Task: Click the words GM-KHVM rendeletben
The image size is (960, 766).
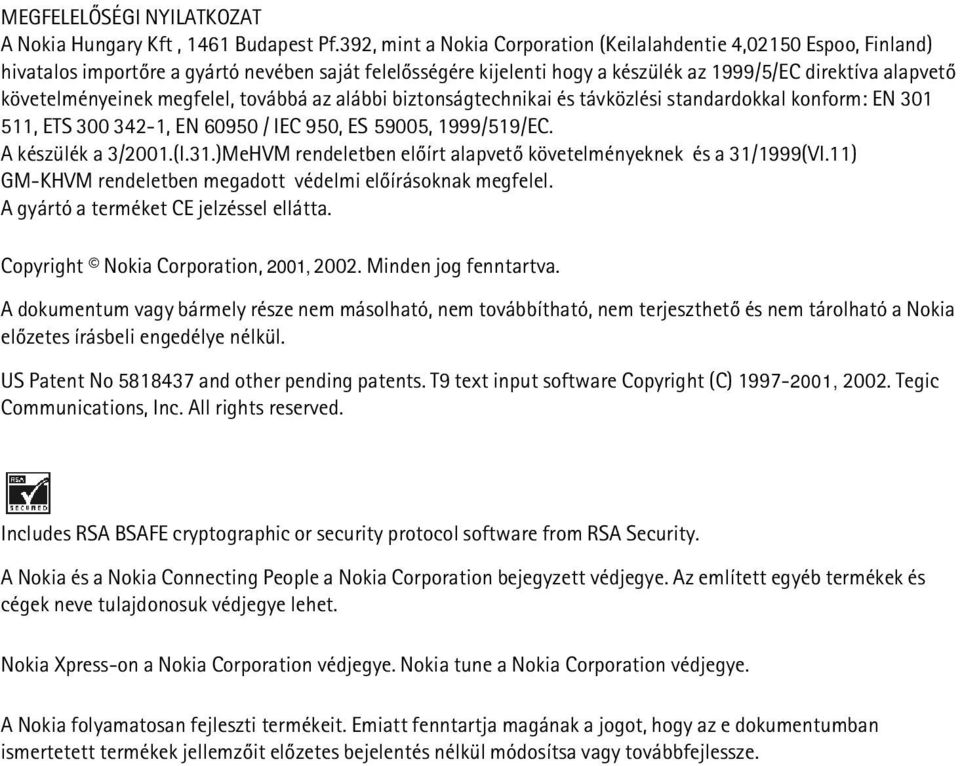Action: click(x=99, y=181)
